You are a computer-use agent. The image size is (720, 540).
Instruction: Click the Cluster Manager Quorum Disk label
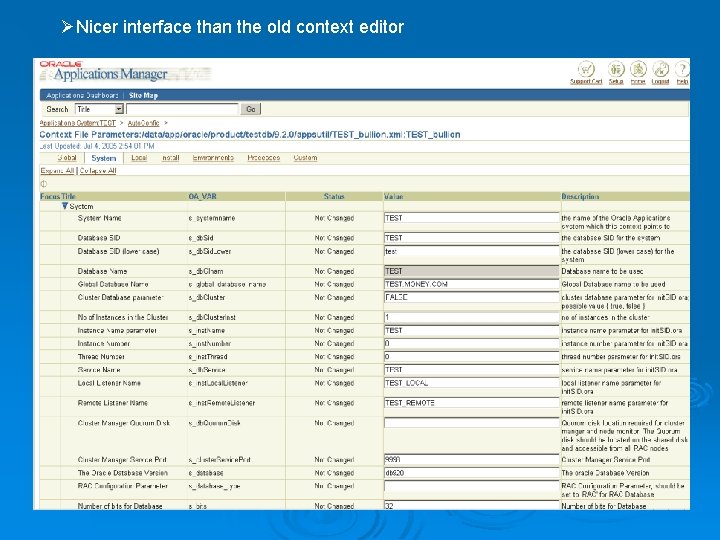[124, 423]
